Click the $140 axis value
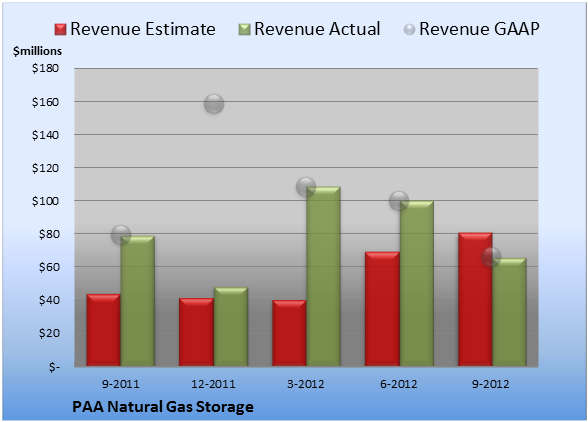The image size is (588, 422). click(x=45, y=135)
